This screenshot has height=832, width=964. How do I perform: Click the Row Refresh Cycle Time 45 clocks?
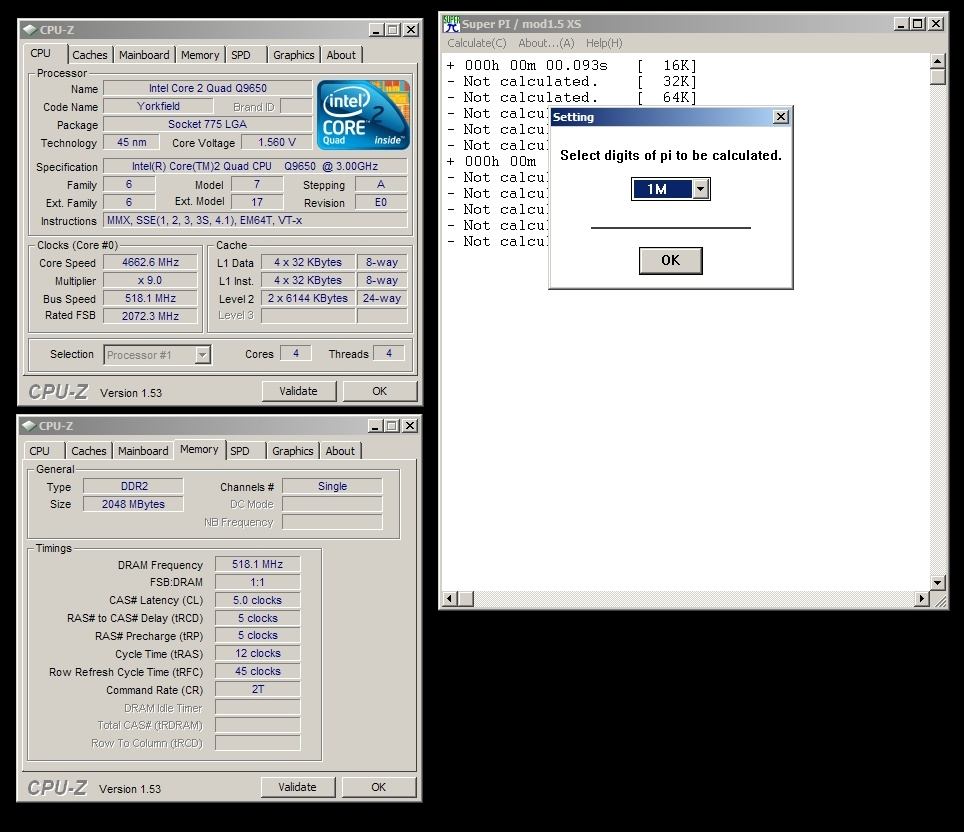258,672
